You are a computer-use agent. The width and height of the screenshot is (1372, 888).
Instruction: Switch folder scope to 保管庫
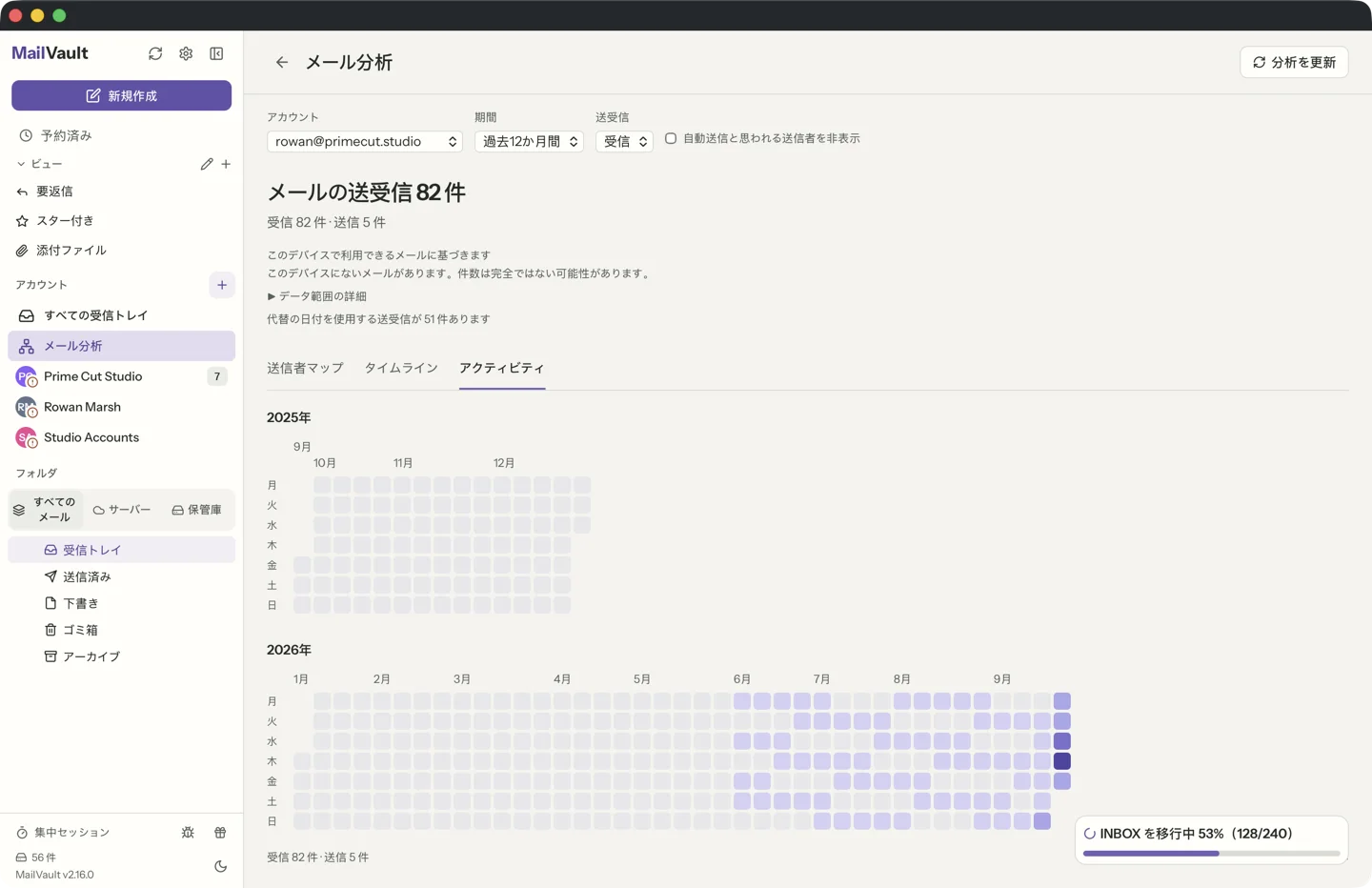pyautogui.click(x=196, y=510)
